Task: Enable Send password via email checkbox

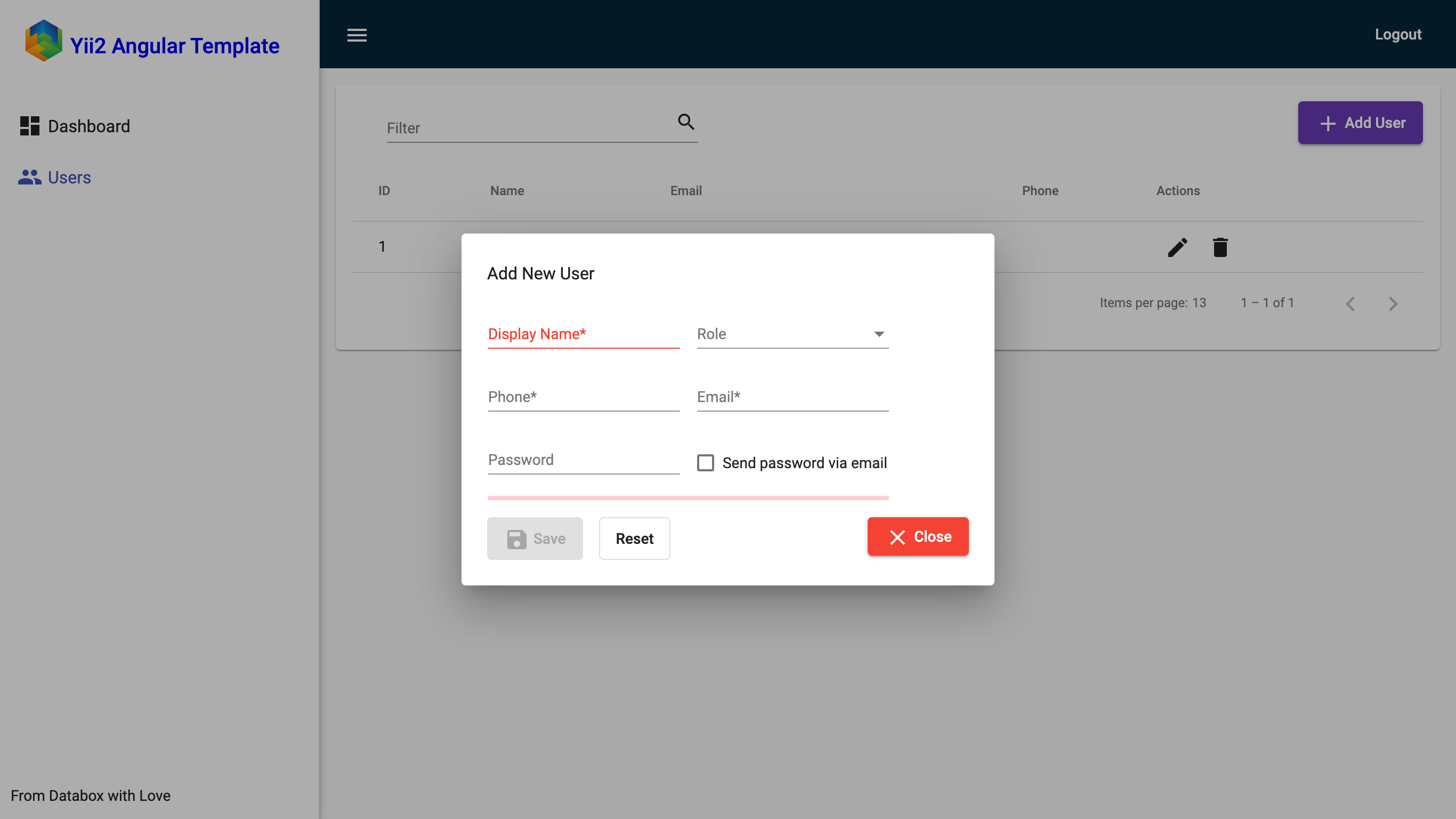Action: [x=705, y=463]
